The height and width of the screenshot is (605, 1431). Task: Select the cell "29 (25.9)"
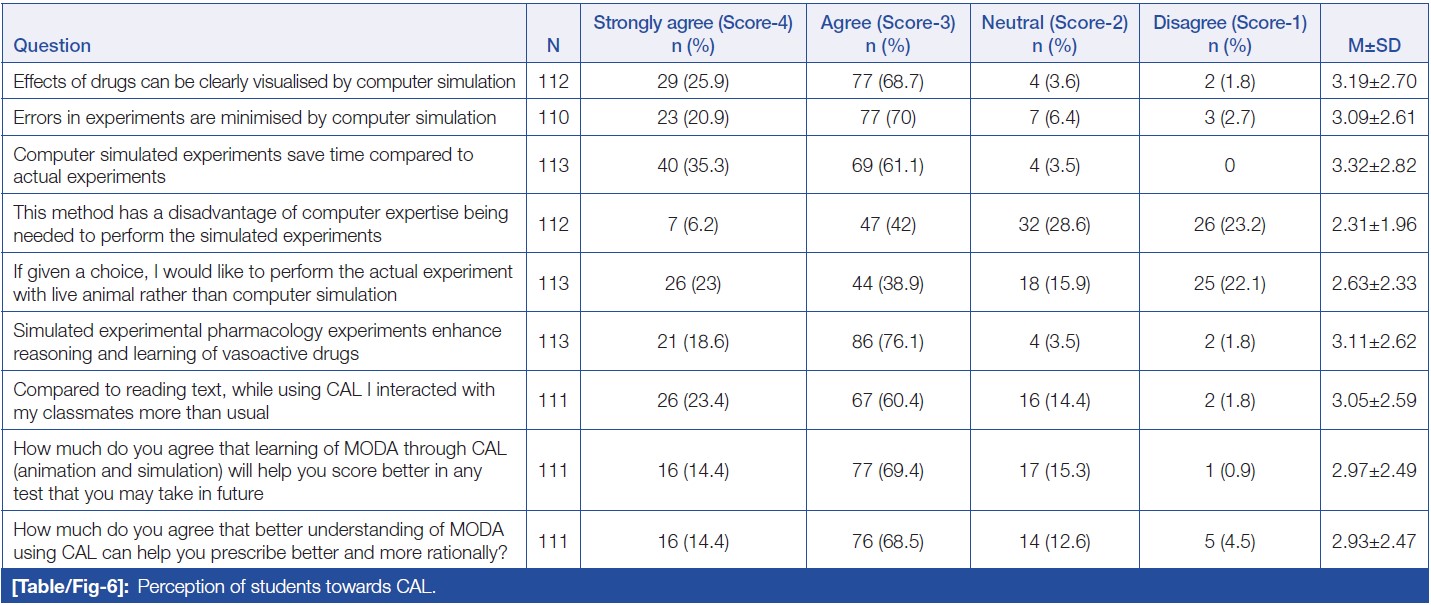[x=693, y=82]
